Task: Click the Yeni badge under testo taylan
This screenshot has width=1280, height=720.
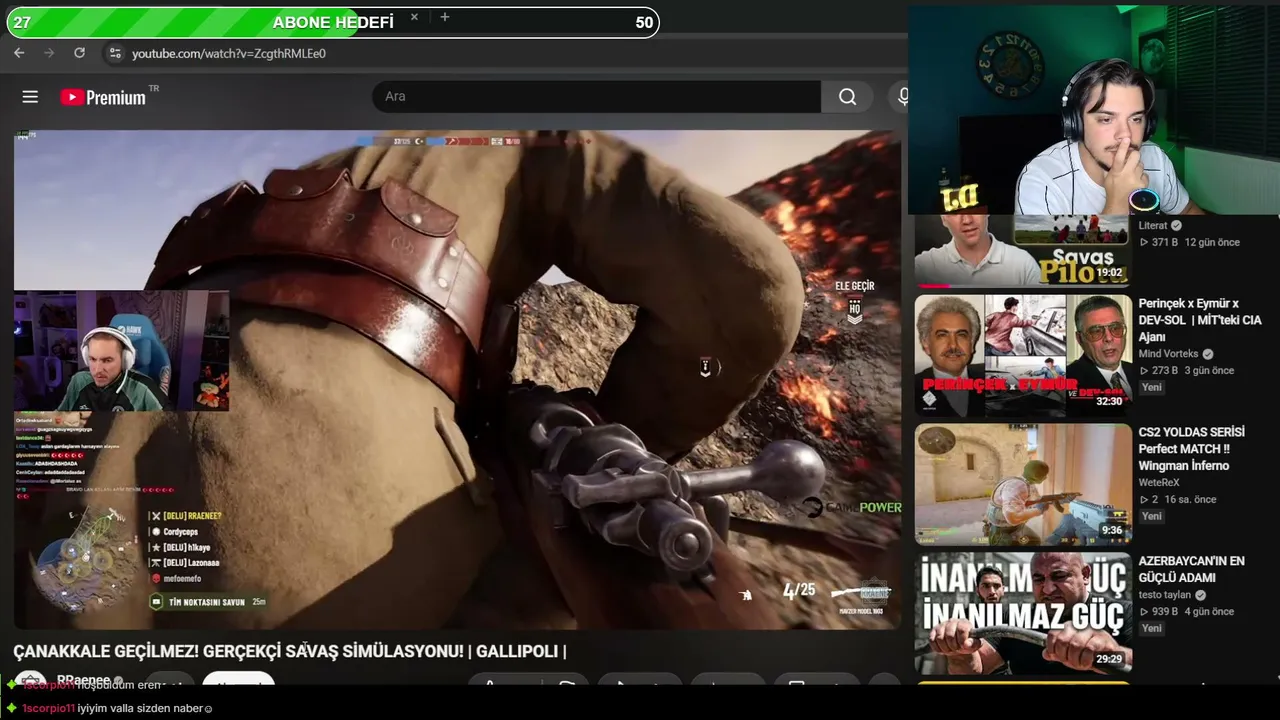Action: [1152, 629]
